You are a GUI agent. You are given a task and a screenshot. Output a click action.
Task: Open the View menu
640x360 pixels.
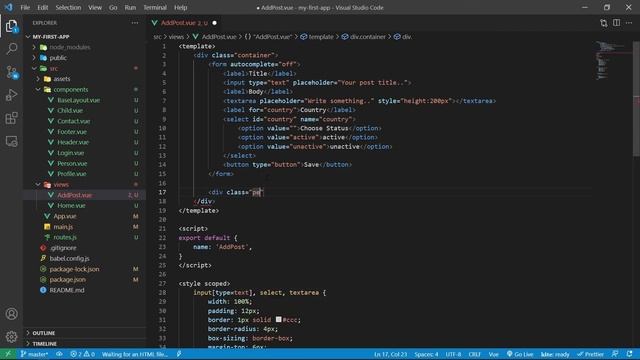[x=95, y=7]
